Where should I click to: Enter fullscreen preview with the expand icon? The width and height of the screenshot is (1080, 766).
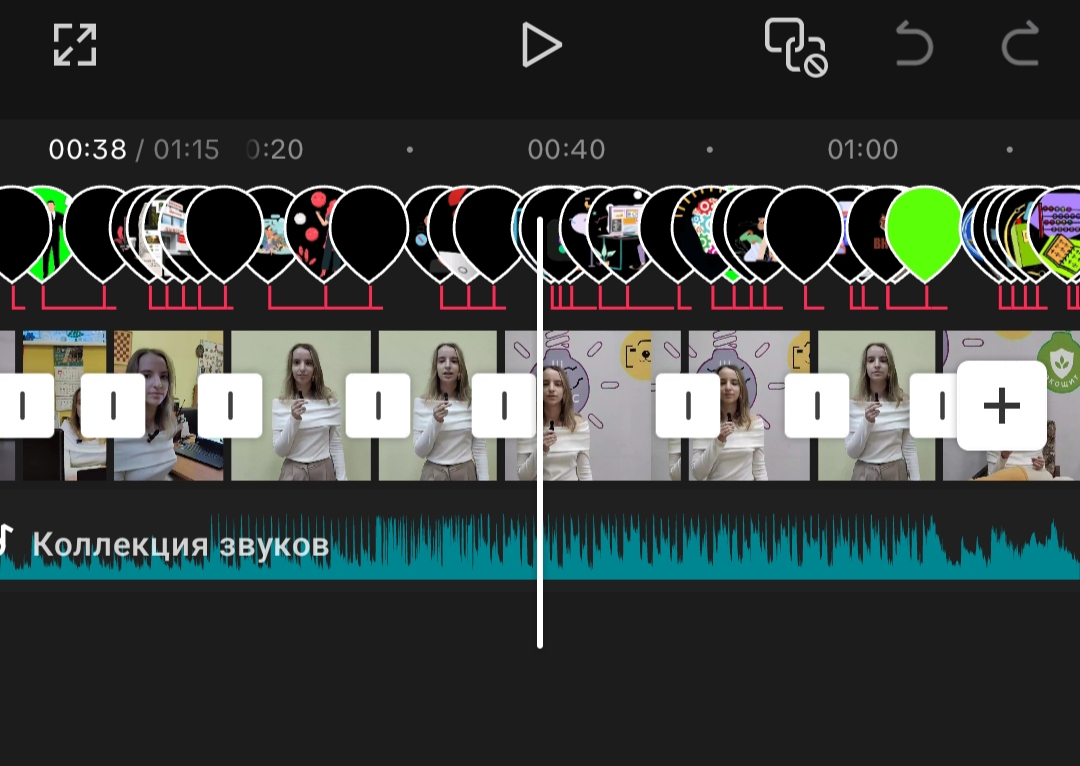click(75, 45)
